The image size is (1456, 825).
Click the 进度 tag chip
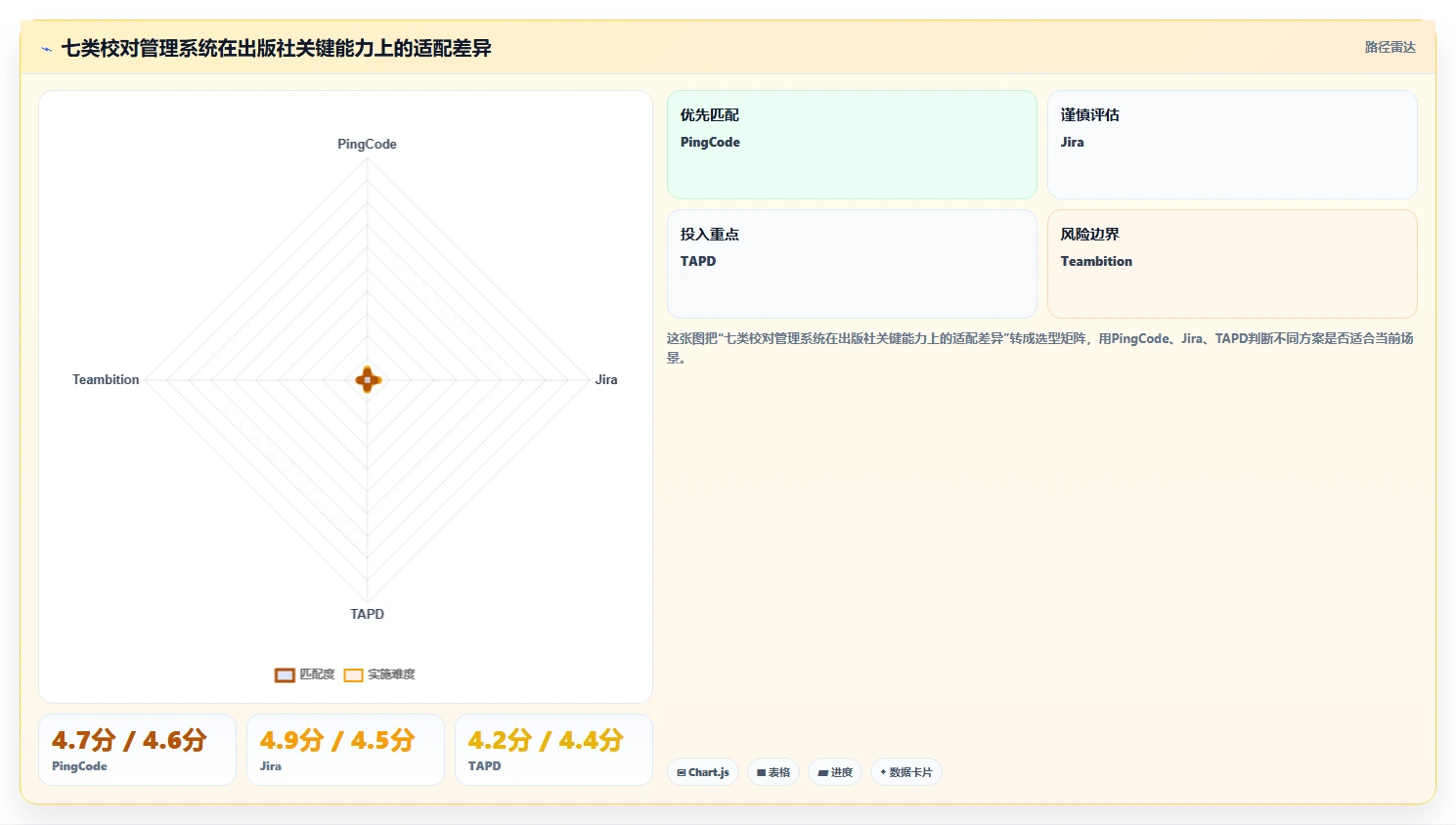point(835,772)
